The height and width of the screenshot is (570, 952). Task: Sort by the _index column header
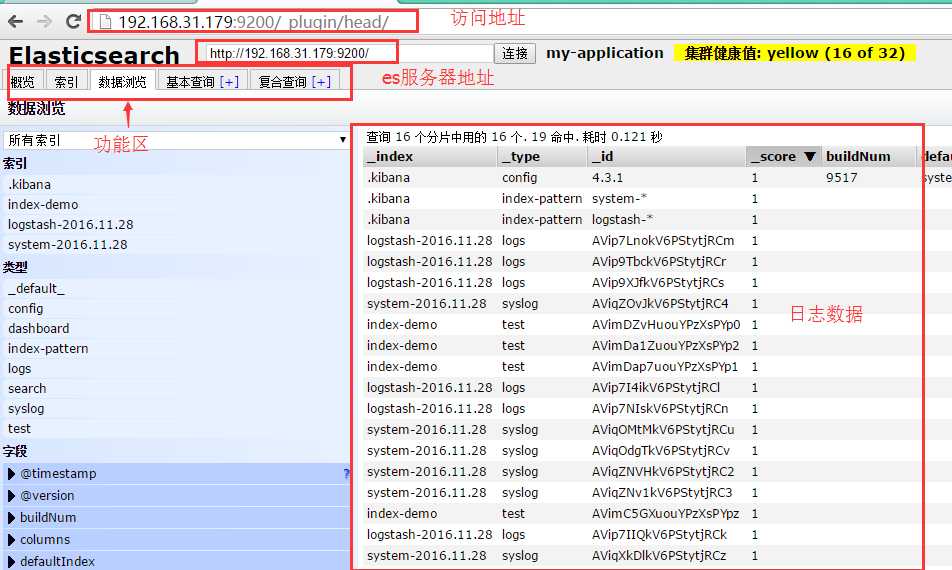click(x=430, y=157)
